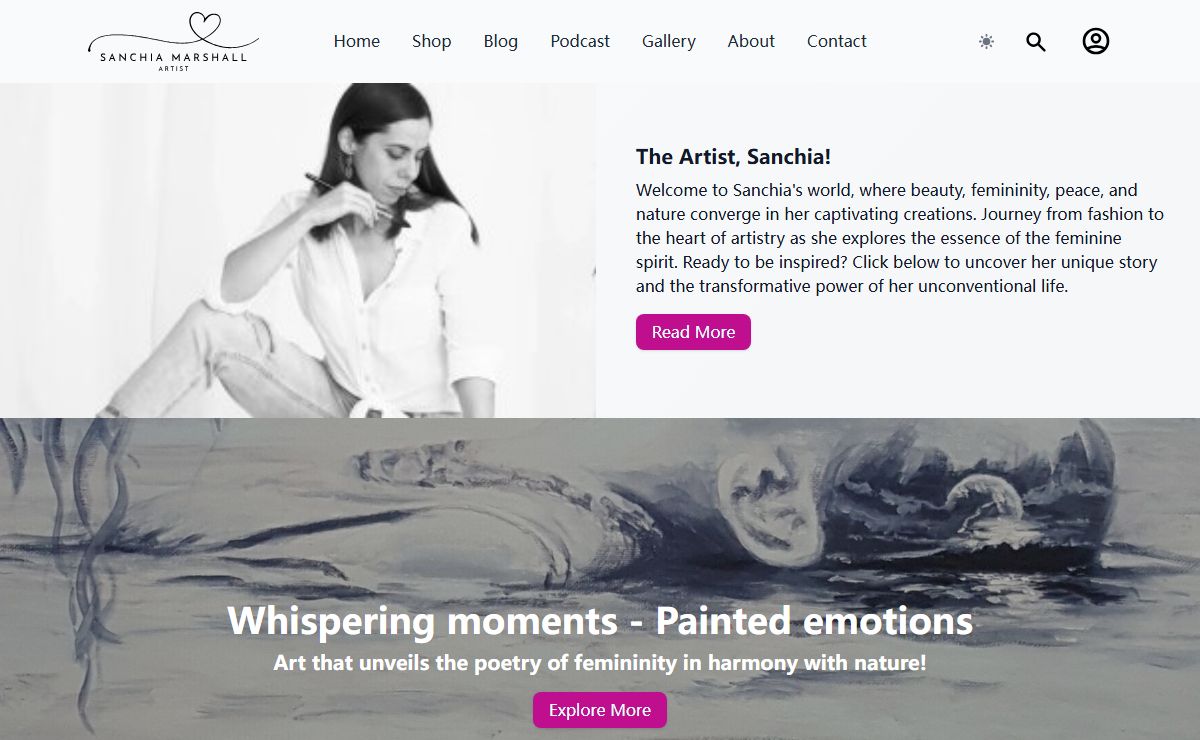Click the tagline about poetry of femininity

click(x=600, y=662)
